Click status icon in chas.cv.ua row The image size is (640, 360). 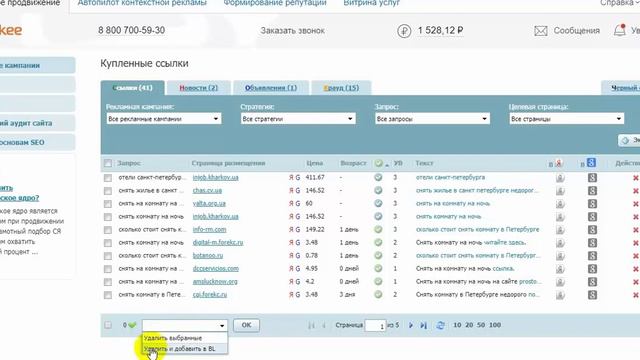pos(378,190)
